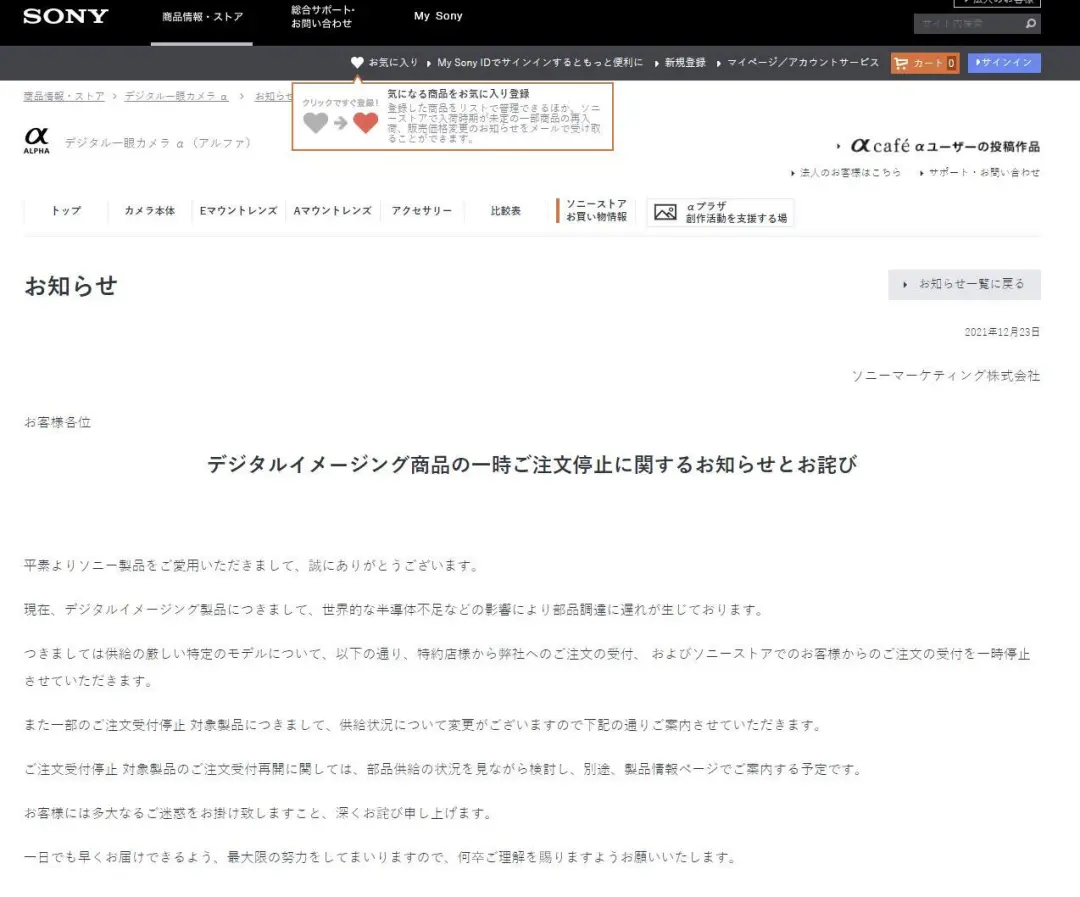1080x897 pixels.
Task: Click the αプラザ photo icon
Action: tap(667, 212)
